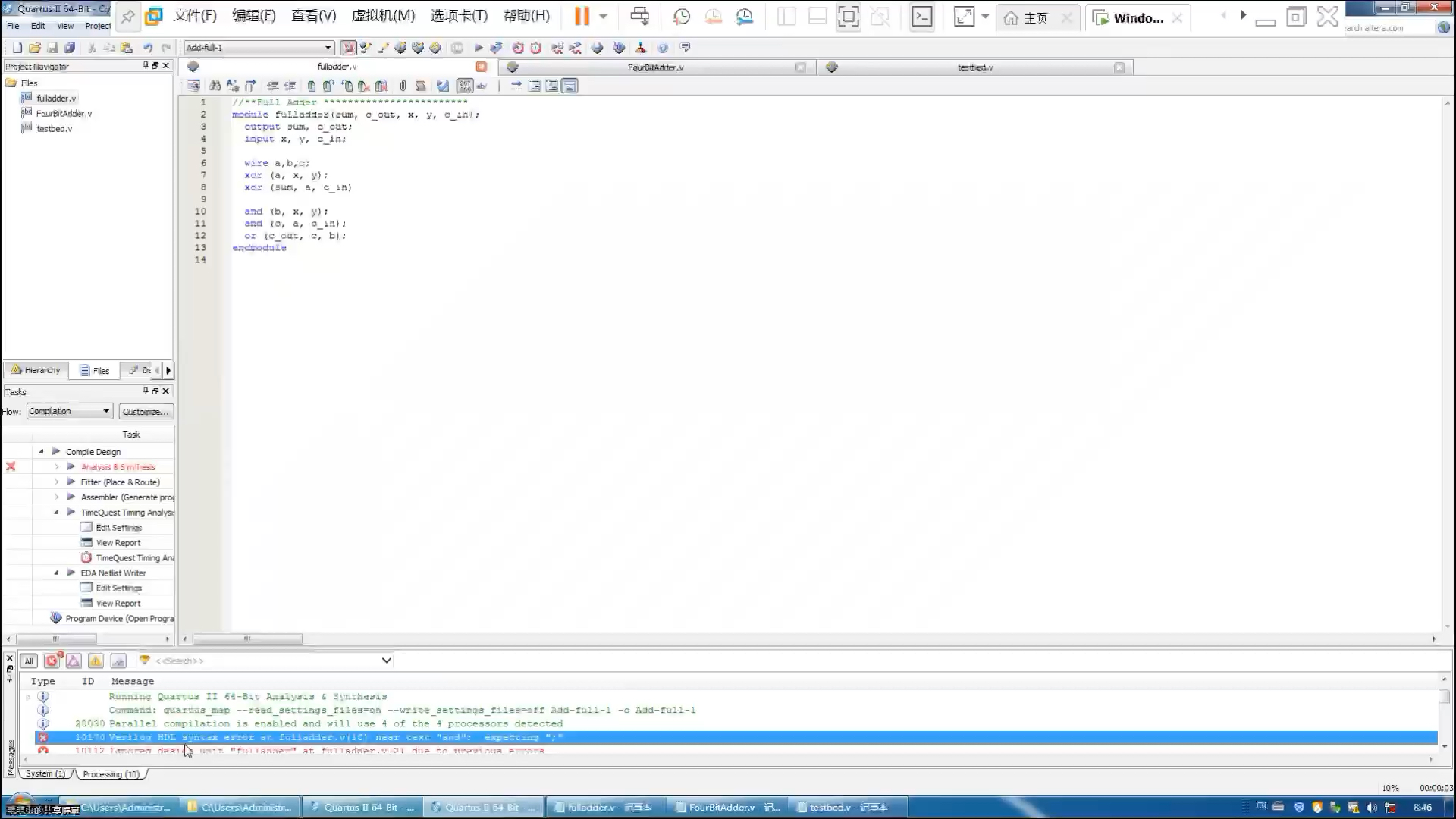Switch to System (1) messages tab
Image resolution: width=1456 pixels, height=819 pixels.
[x=45, y=774]
